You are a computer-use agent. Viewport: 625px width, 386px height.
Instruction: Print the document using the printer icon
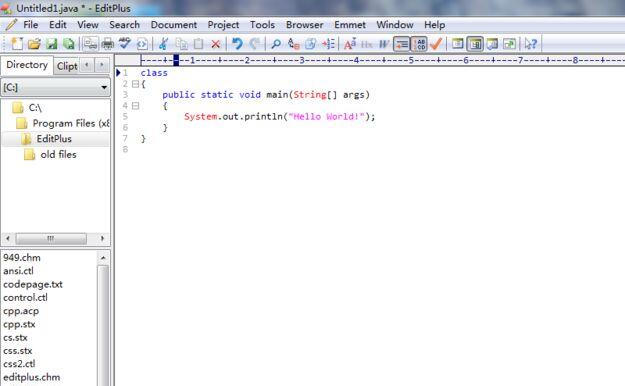coord(108,43)
